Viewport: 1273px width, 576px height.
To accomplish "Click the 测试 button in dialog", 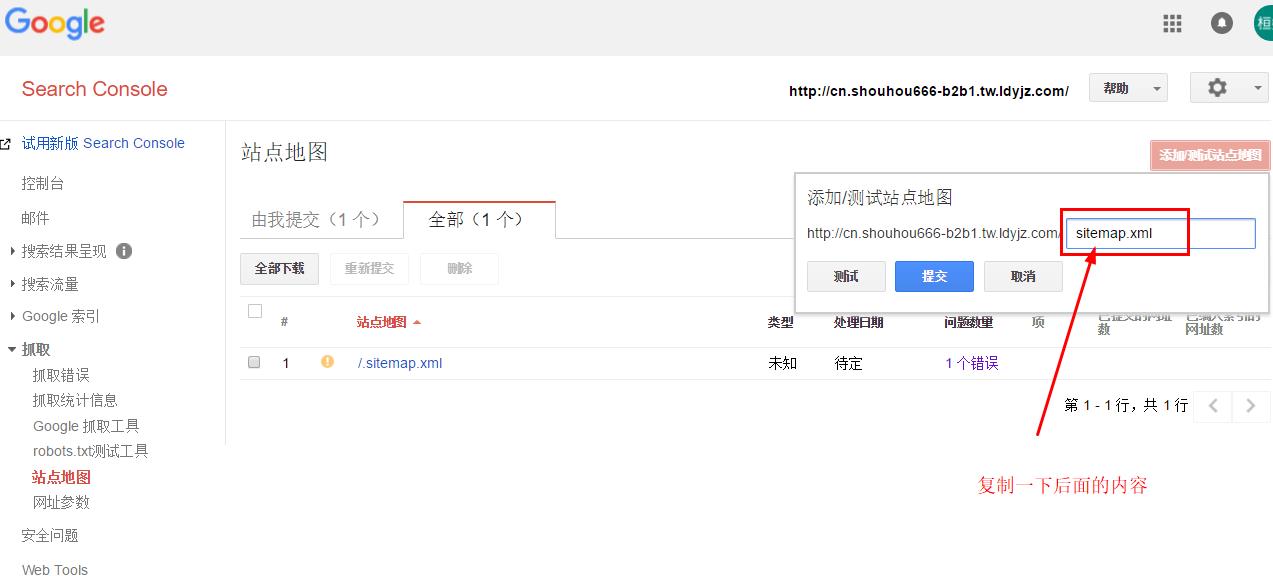I will tap(846, 276).
